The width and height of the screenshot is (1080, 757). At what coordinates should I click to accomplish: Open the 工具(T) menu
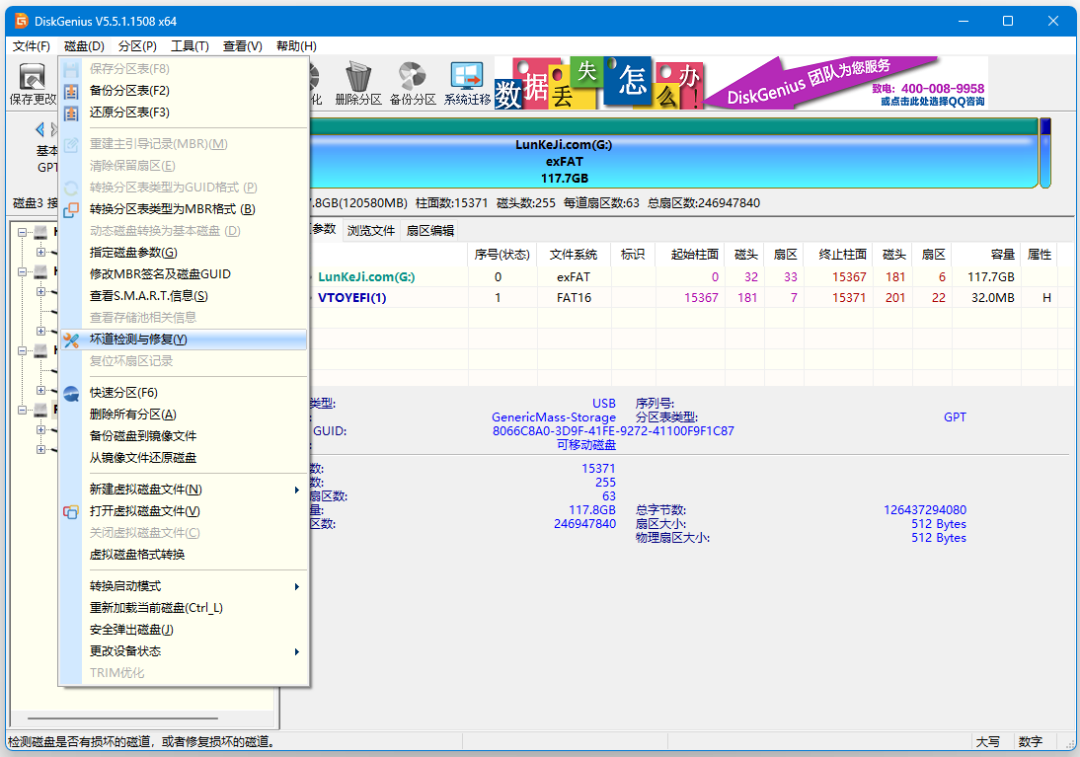(189, 46)
